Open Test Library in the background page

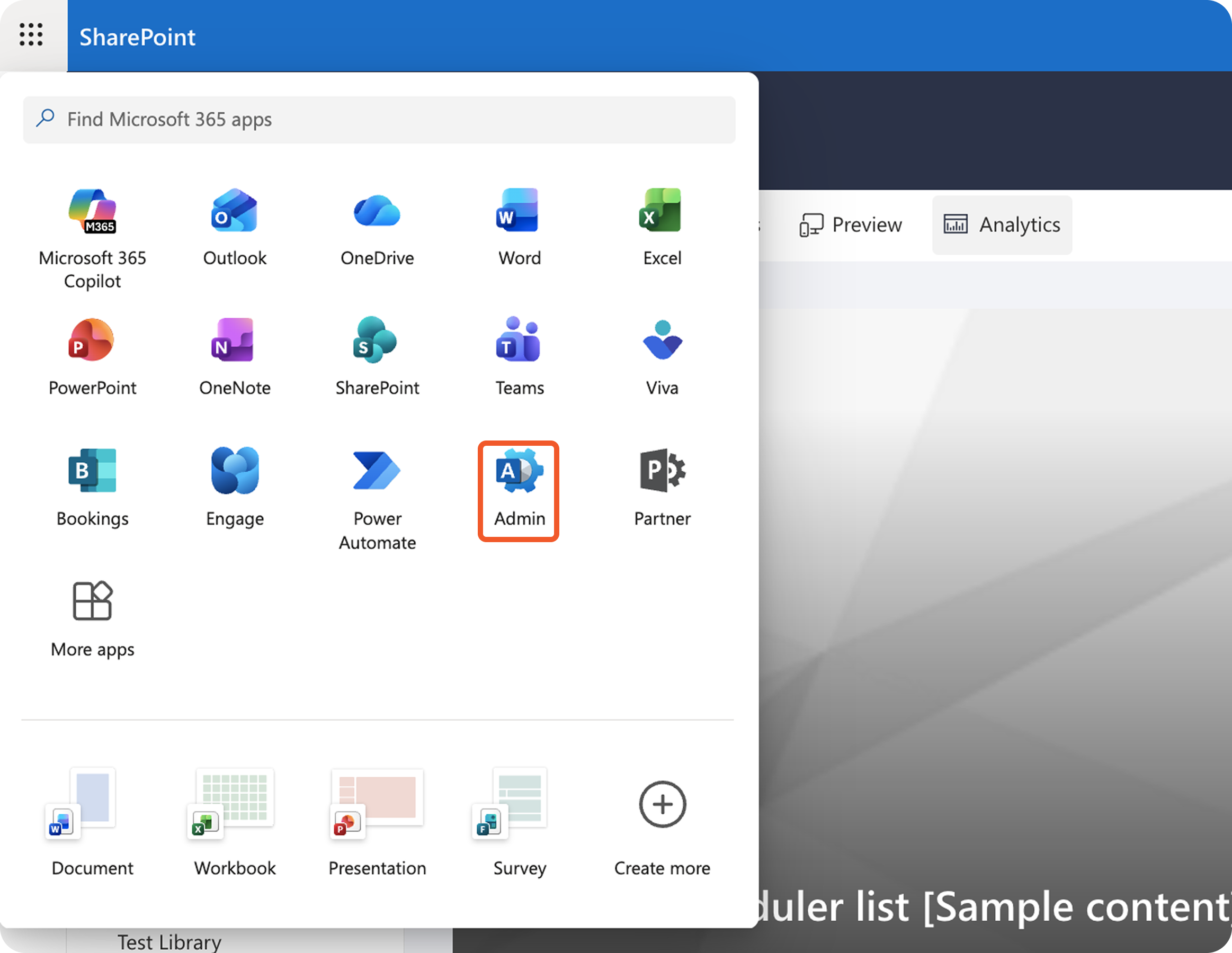[169, 942]
